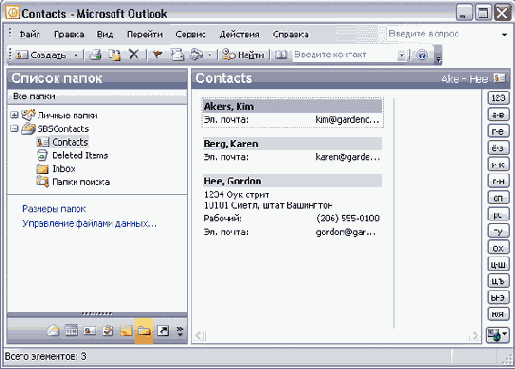Screen dimensions: 515x369
Task: Open the Действия menu
Action: click(239, 34)
